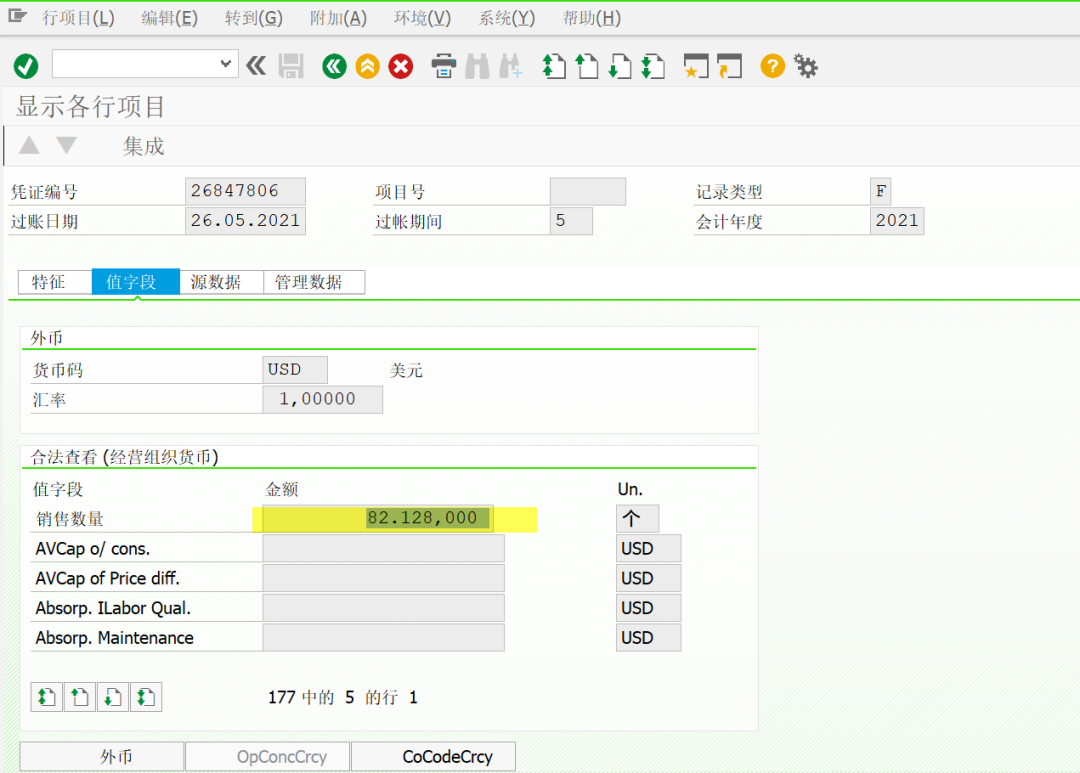Open Help with the question mark icon
The image size is (1080, 773).
point(772,66)
